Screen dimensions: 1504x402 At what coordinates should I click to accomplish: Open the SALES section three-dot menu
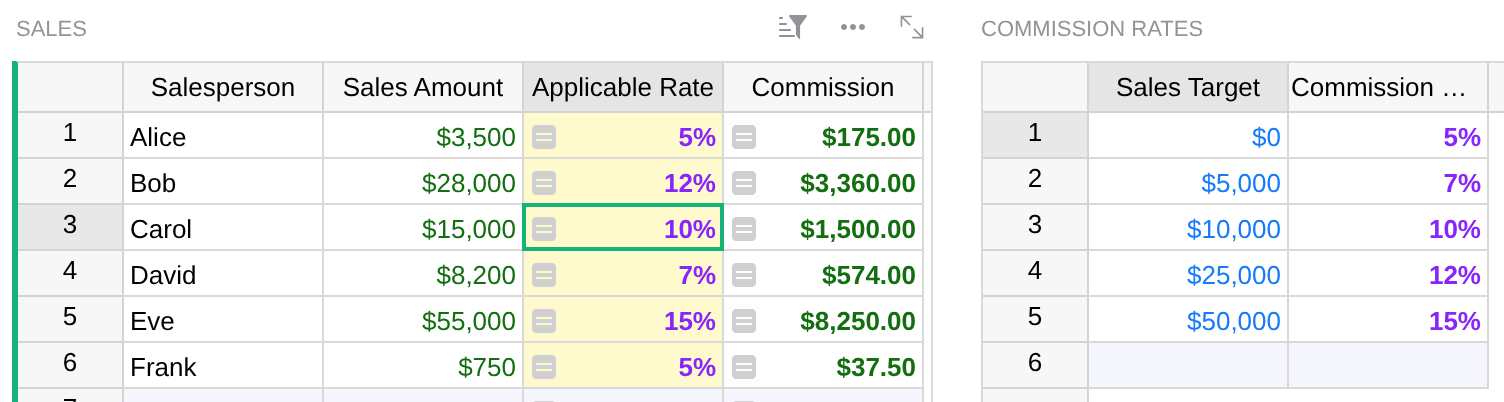[x=853, y=27]
